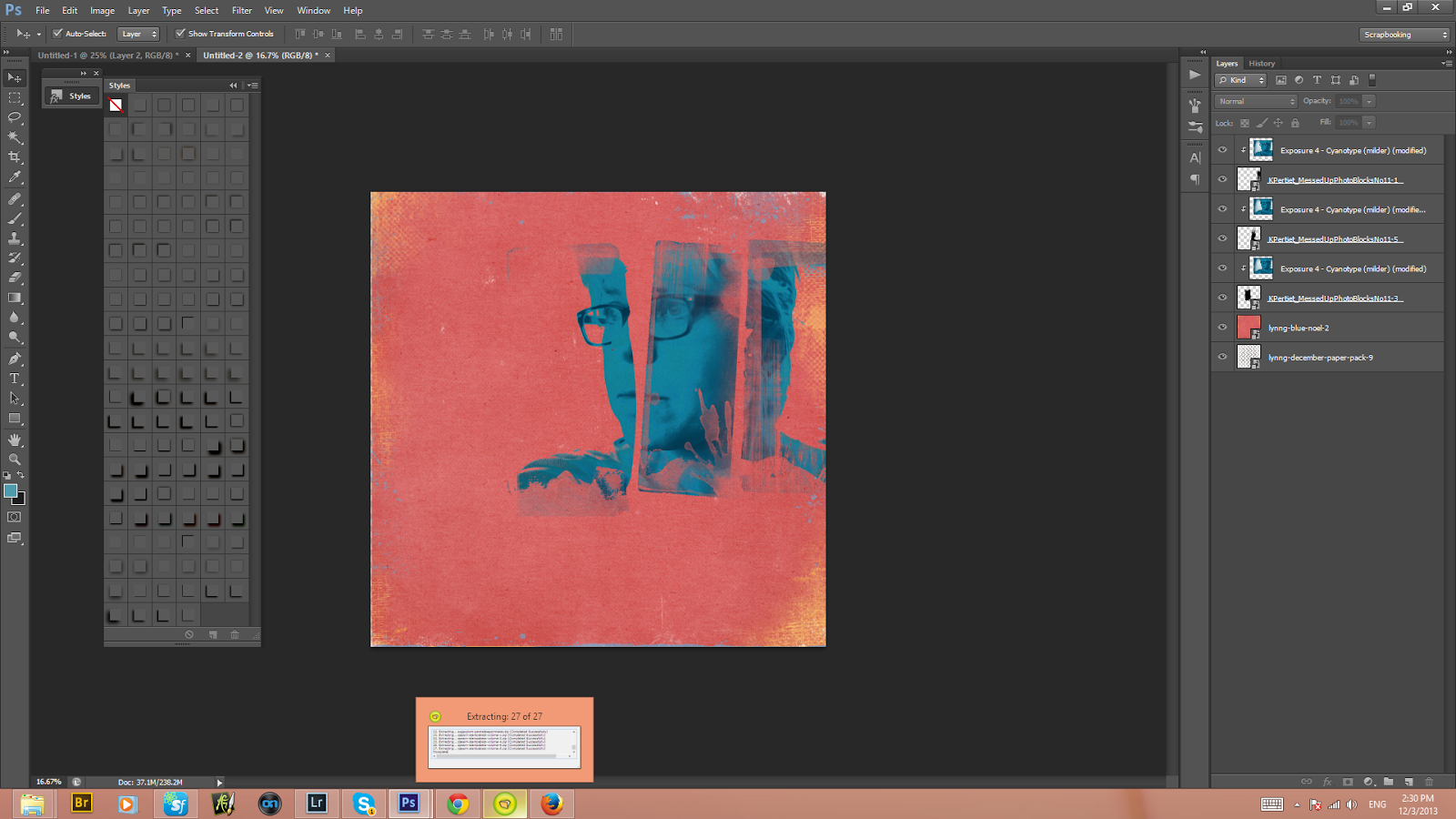Open the Actions panel play icon
The width and height of the screenshot is (1456, 819).
click(1195, 75)
